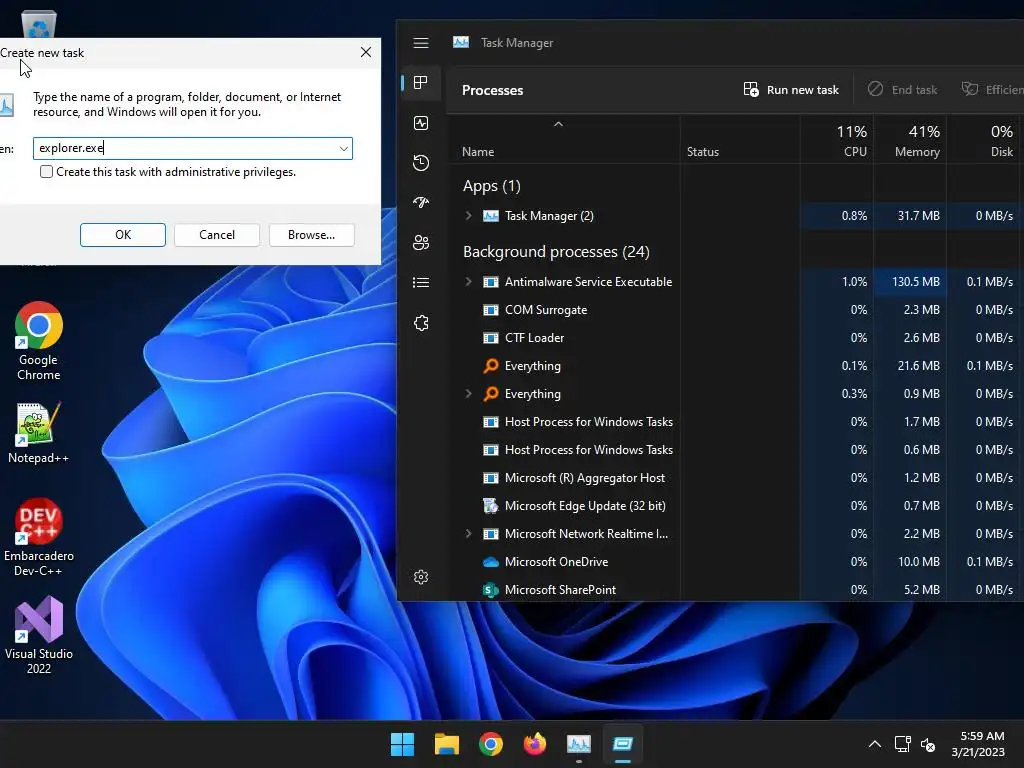1024x768 pixels.
Task: Click the network icon in system tray
Action: 903,744
